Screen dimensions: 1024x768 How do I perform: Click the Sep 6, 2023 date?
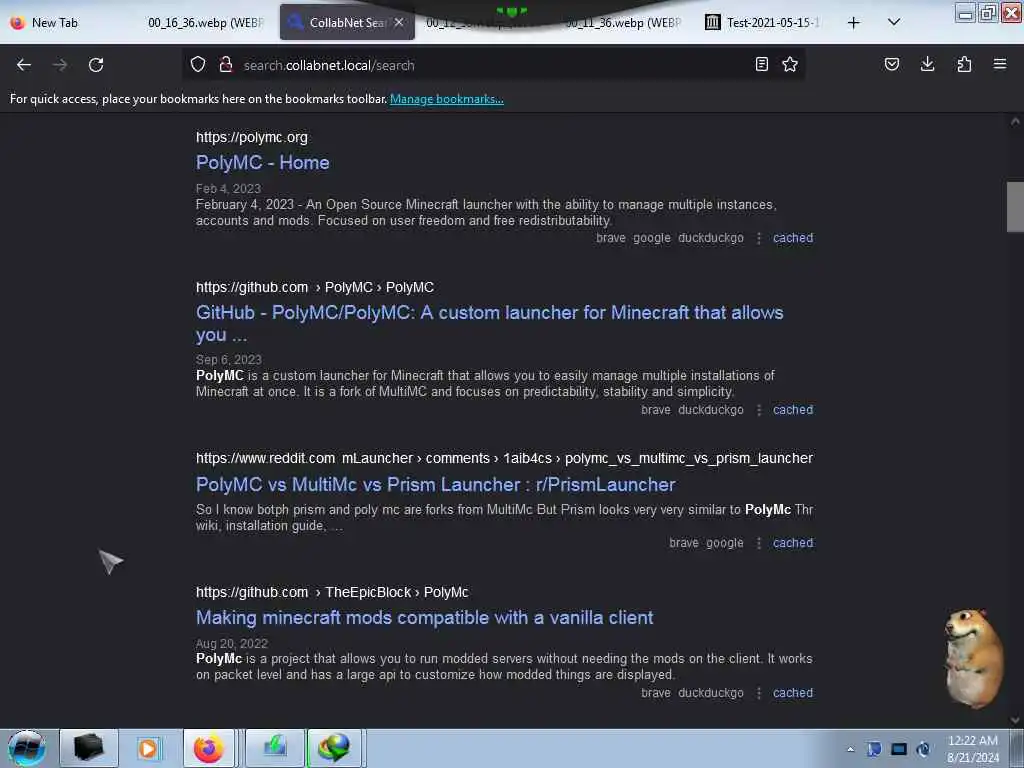229,360
